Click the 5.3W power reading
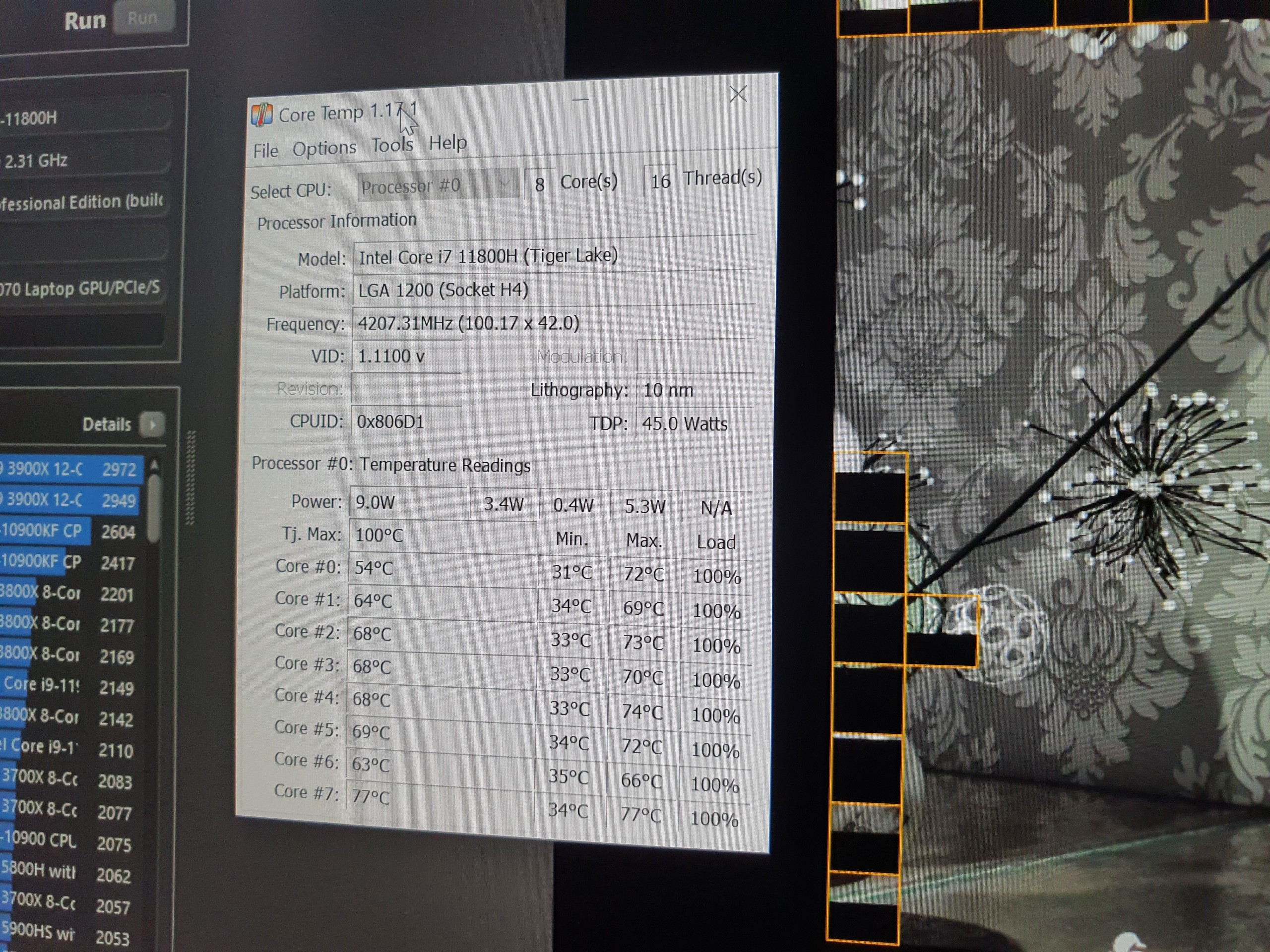1270x952 pixels. 645,507
